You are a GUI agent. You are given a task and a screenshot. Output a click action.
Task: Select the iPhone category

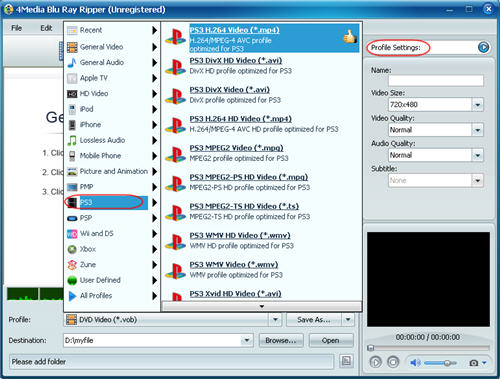[x=112, y=125]
